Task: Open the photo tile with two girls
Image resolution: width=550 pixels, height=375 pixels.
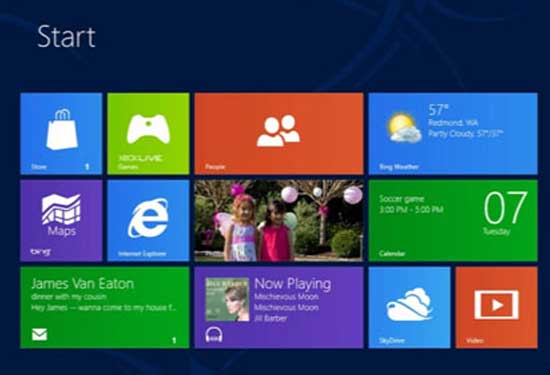Action: click(279, 221)
